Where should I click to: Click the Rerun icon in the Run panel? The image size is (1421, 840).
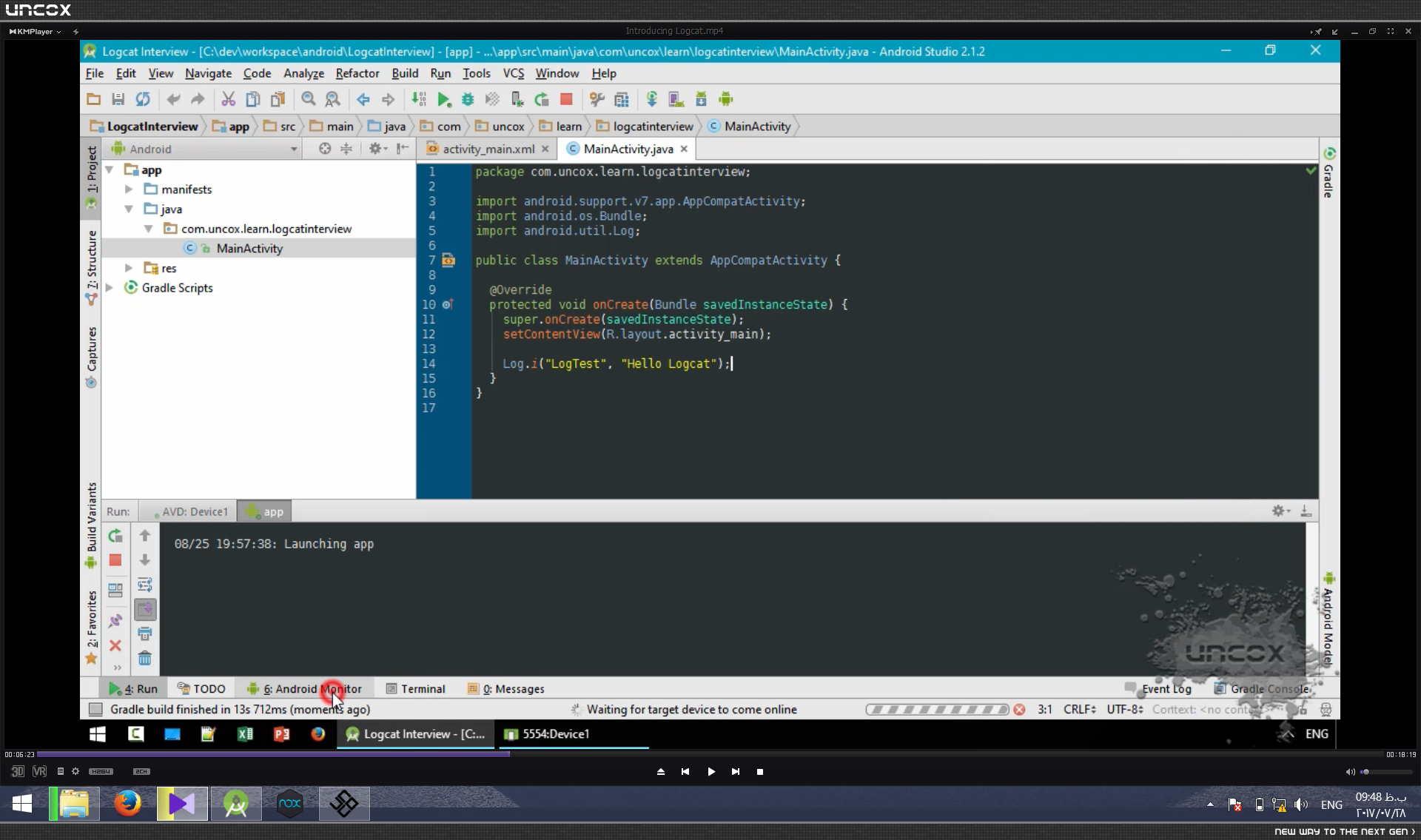tap(115, 536)
